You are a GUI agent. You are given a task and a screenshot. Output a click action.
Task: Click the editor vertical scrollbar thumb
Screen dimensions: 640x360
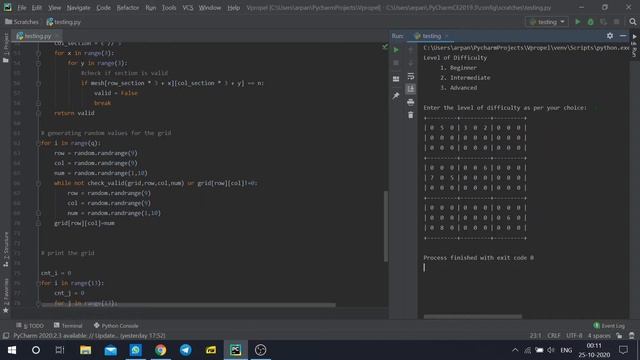click(386, 226)
